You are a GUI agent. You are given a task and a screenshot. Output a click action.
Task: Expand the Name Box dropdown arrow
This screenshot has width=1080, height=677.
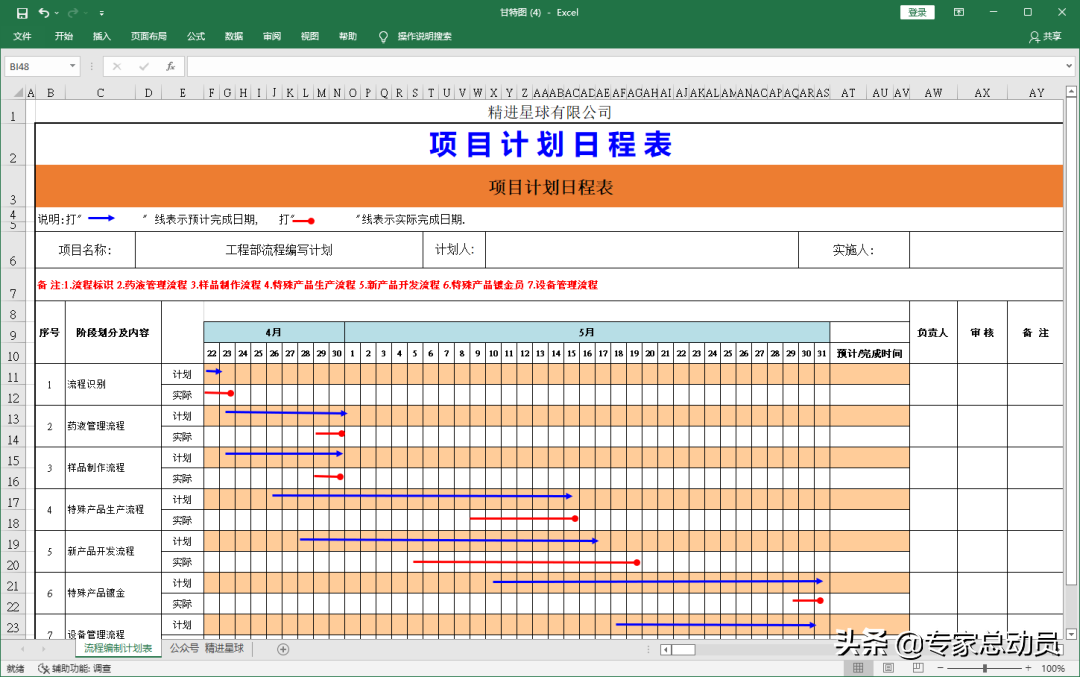72,66
